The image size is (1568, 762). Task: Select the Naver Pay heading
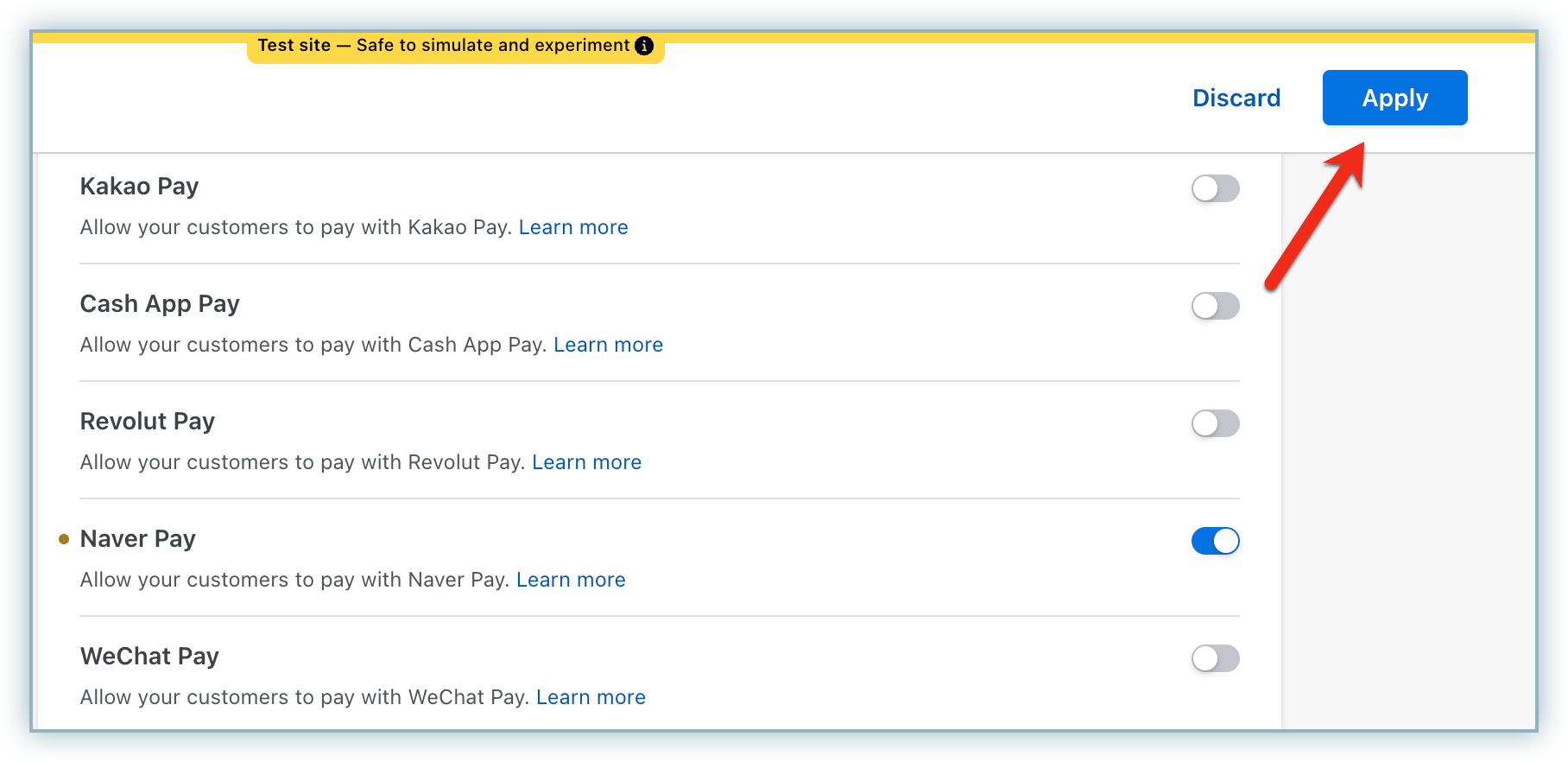[137, 539]
